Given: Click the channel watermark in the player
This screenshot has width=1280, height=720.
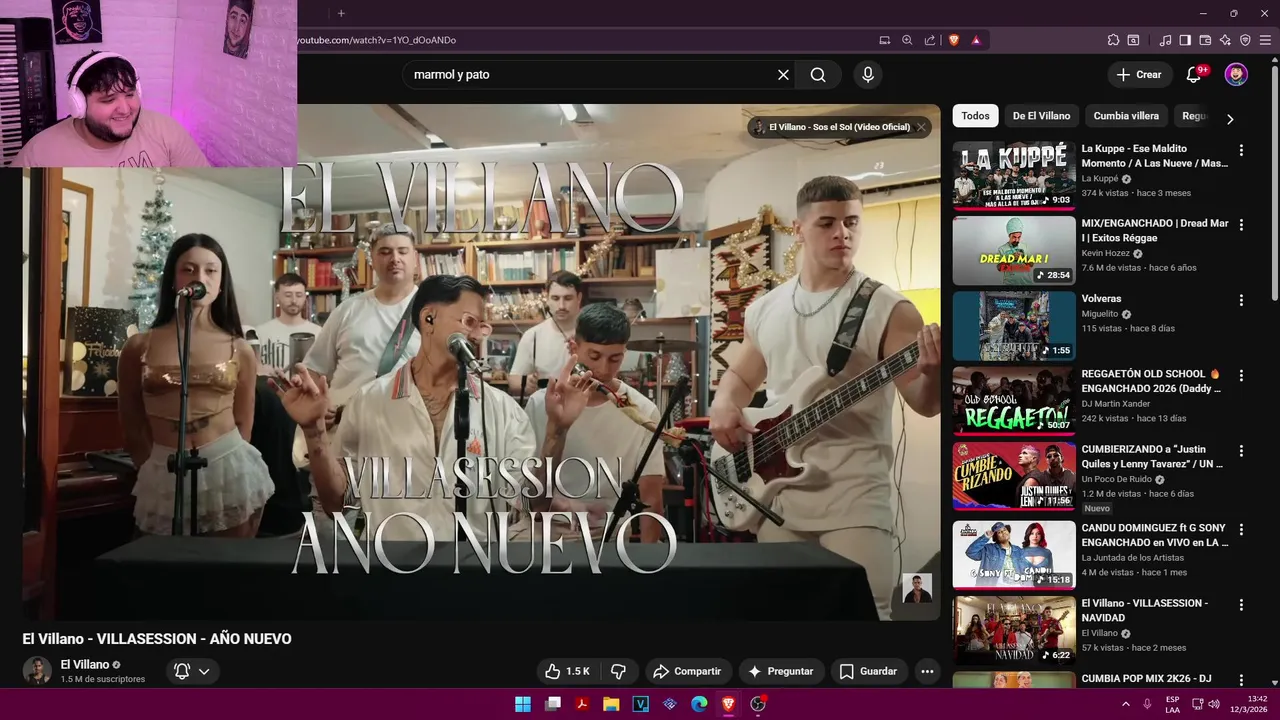Looking at the screenshot, I should pyautogui.click(x=917, y=588).
